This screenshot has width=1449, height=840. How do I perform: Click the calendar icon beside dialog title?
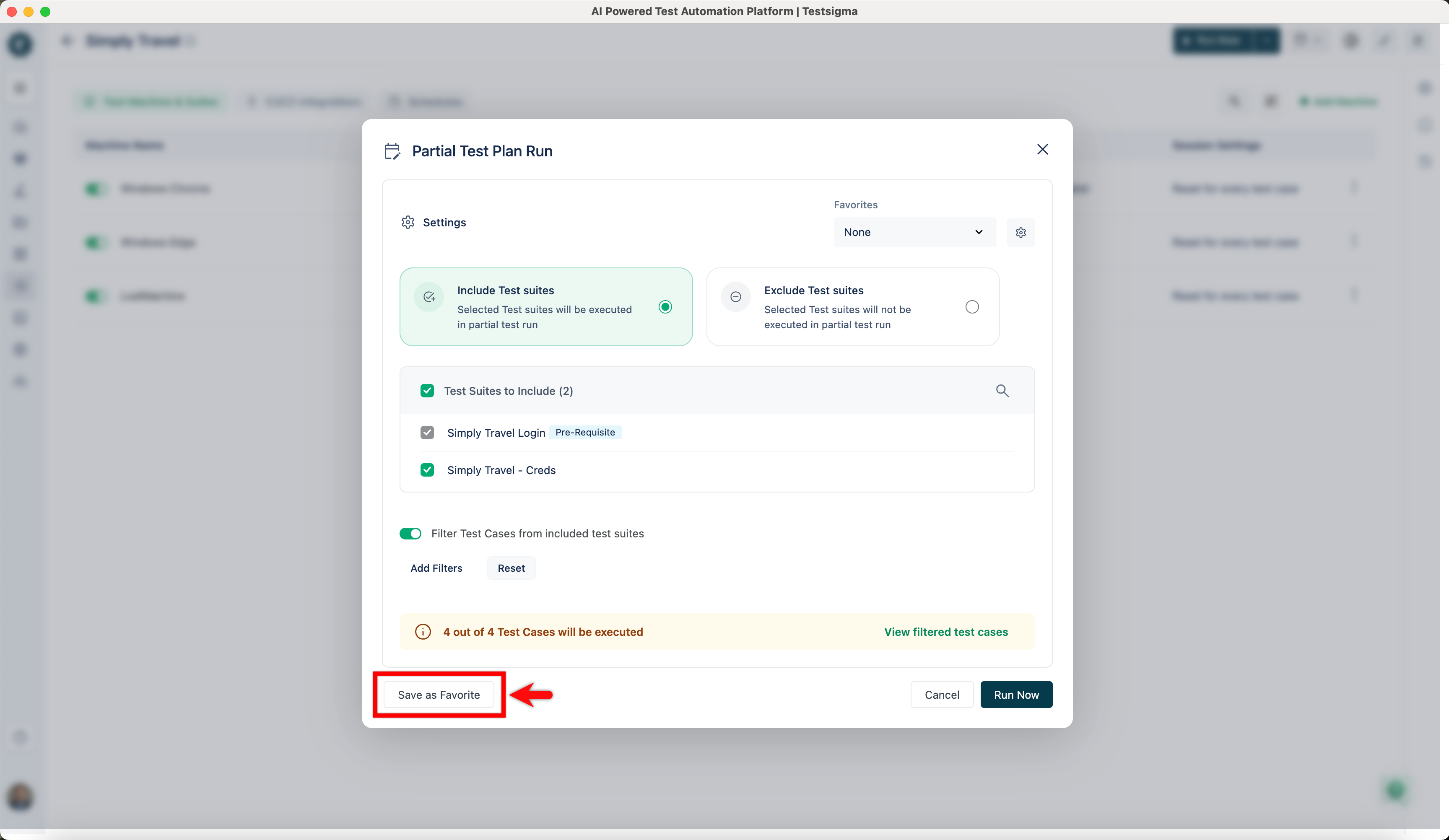tap(392, 151)
